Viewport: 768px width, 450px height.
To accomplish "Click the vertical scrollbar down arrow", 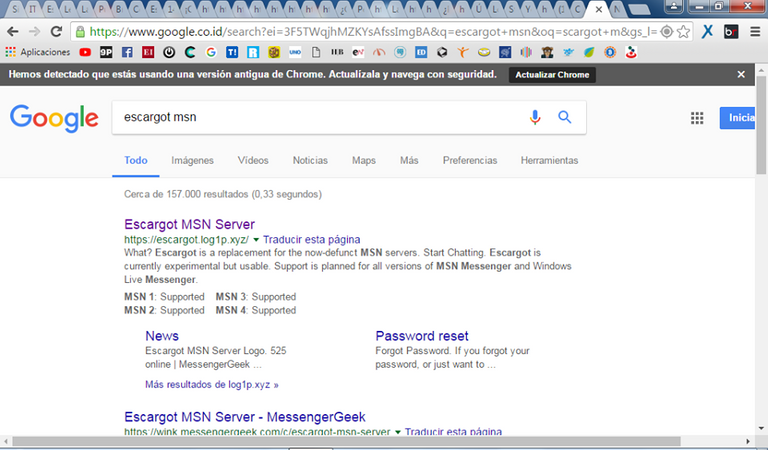I will [761, 428].
